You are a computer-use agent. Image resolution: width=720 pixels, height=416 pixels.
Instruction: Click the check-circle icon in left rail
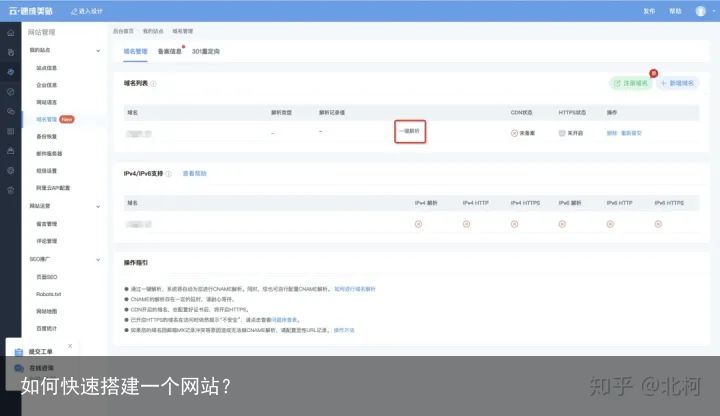[x=11, y=92]
